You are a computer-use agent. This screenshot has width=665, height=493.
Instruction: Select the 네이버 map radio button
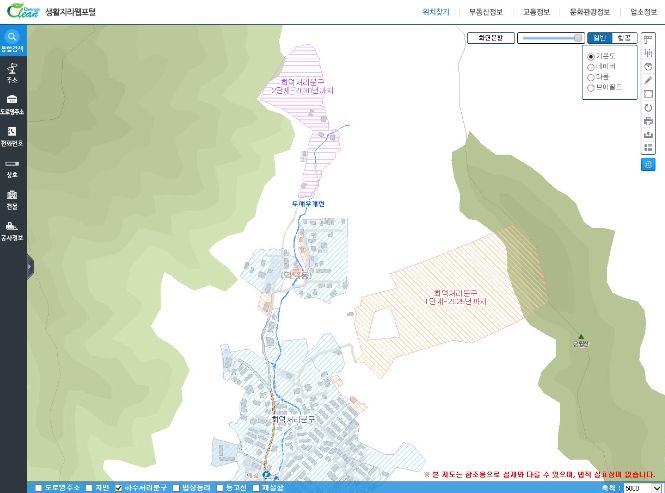pyautogui.click(x=592, y=67)
